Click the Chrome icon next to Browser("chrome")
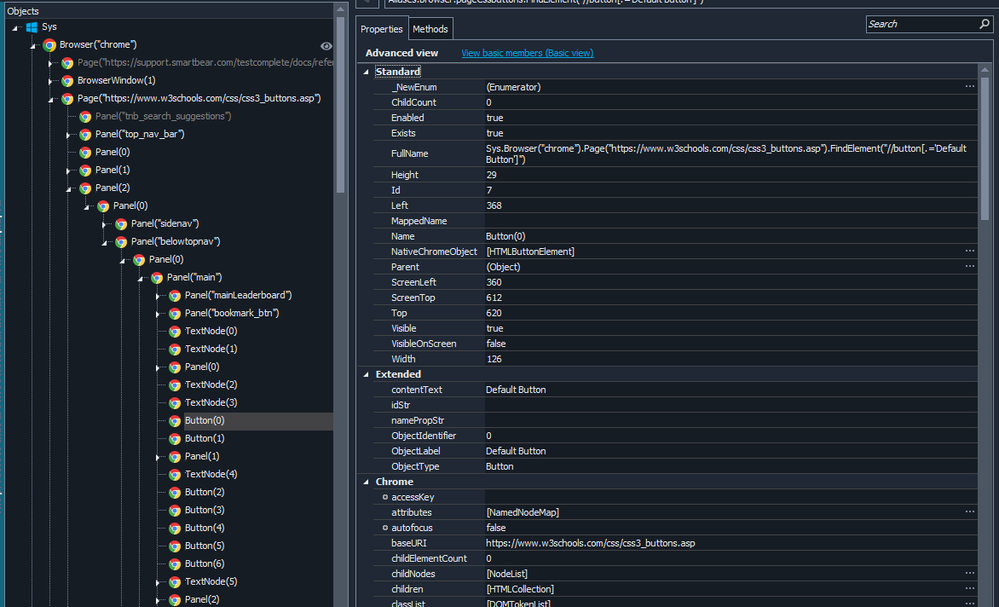The image size is (999, 607). pos(49,45)
